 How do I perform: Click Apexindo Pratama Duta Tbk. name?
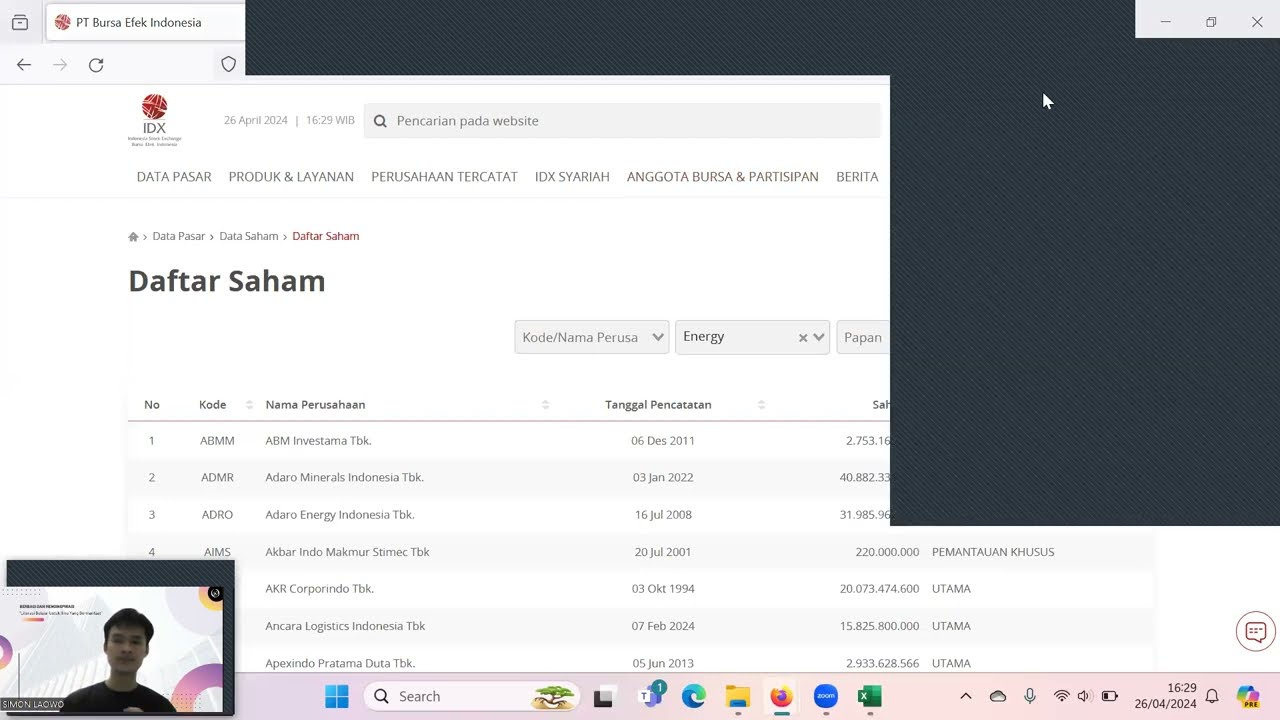point(340,663)
